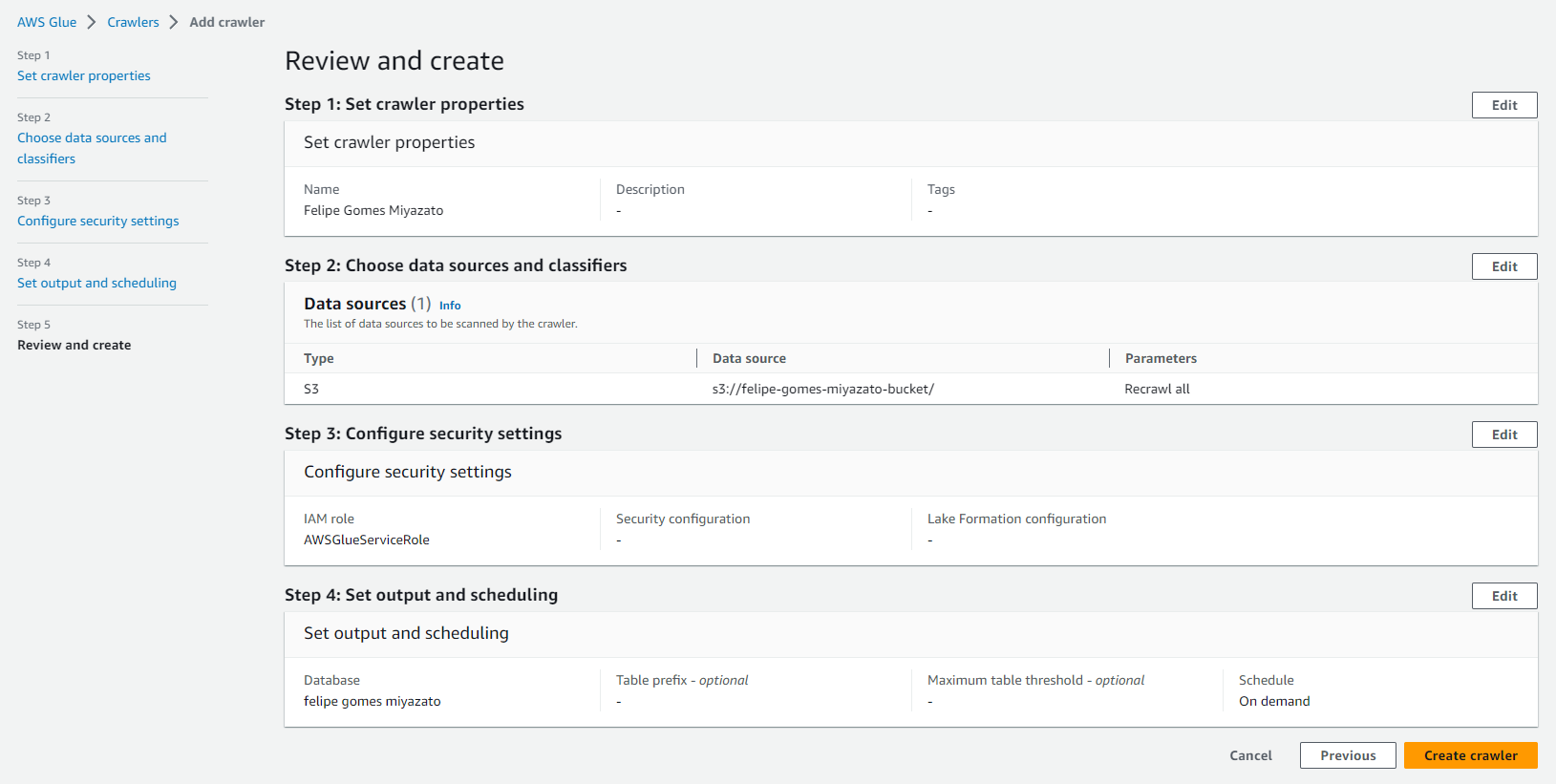The width and height of the screenshot is (1556, 784).
Task: Cancel the crawler creation
Action: [1250, 755]
